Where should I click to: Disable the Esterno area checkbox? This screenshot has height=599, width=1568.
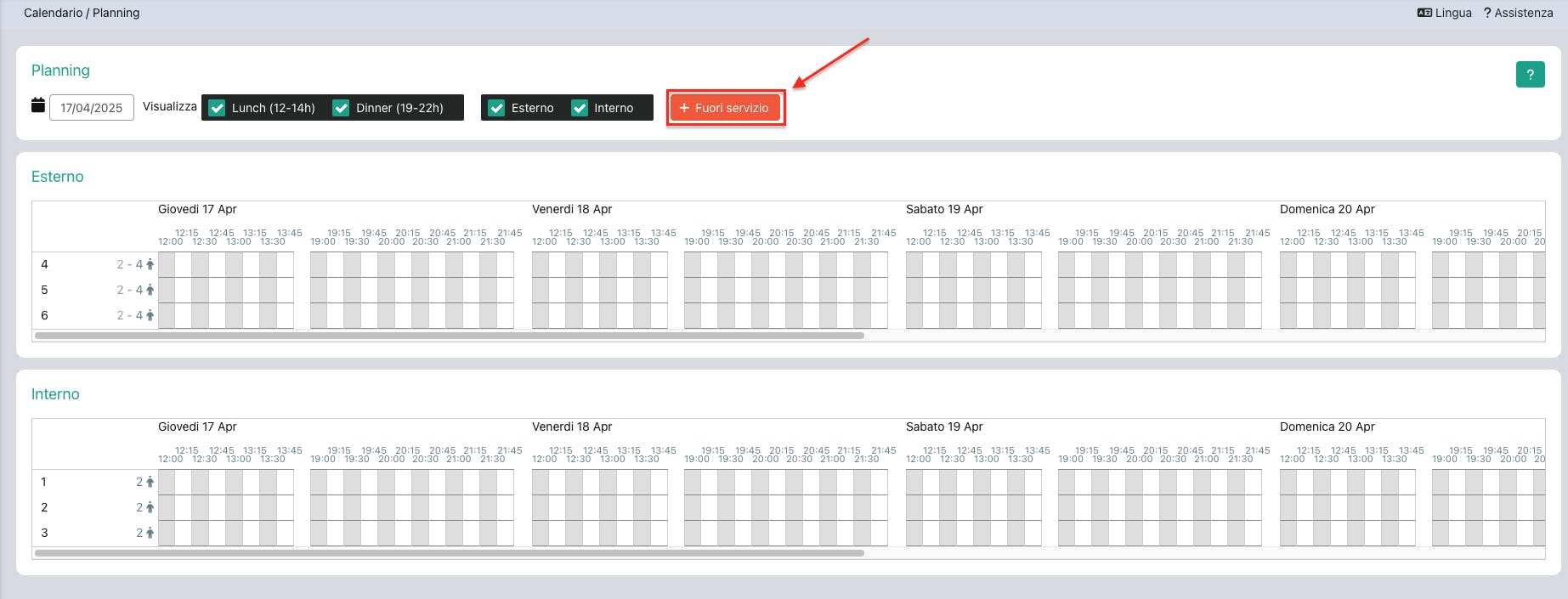[497, 108]
